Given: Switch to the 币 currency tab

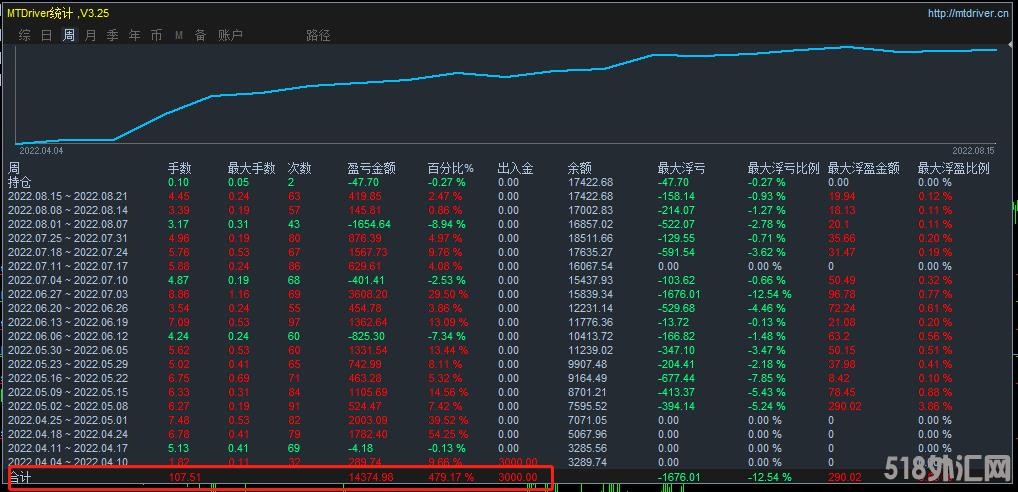Looking at the screenshot, I should 156,35.
